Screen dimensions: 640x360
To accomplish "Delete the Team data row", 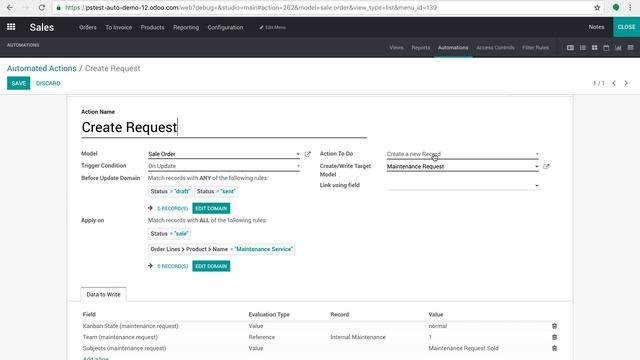I will pos(554,337).
